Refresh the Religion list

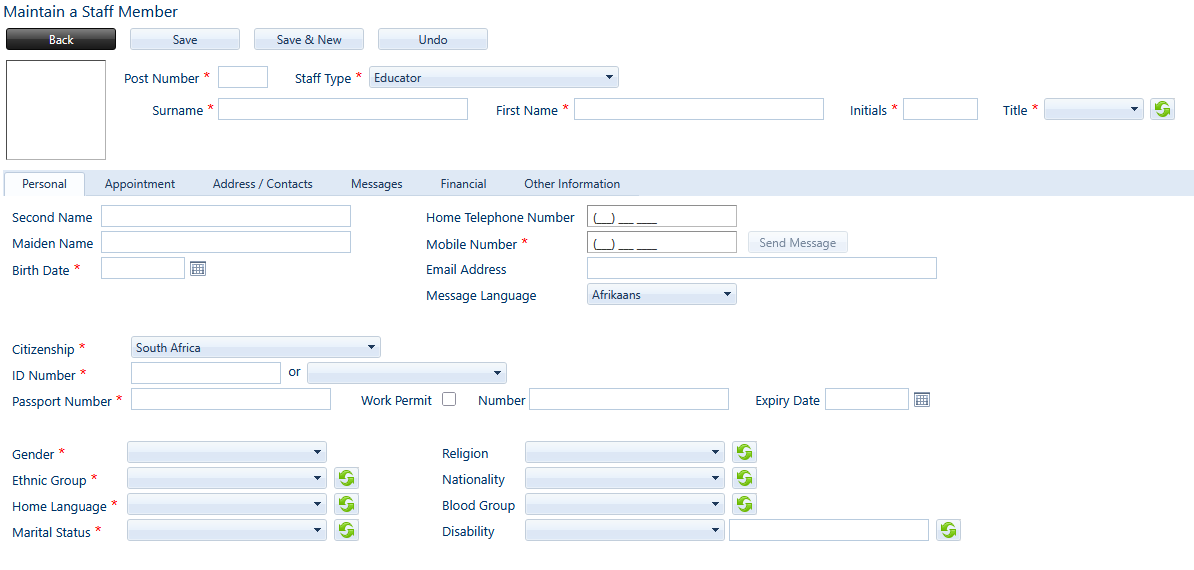click(745, 453)
